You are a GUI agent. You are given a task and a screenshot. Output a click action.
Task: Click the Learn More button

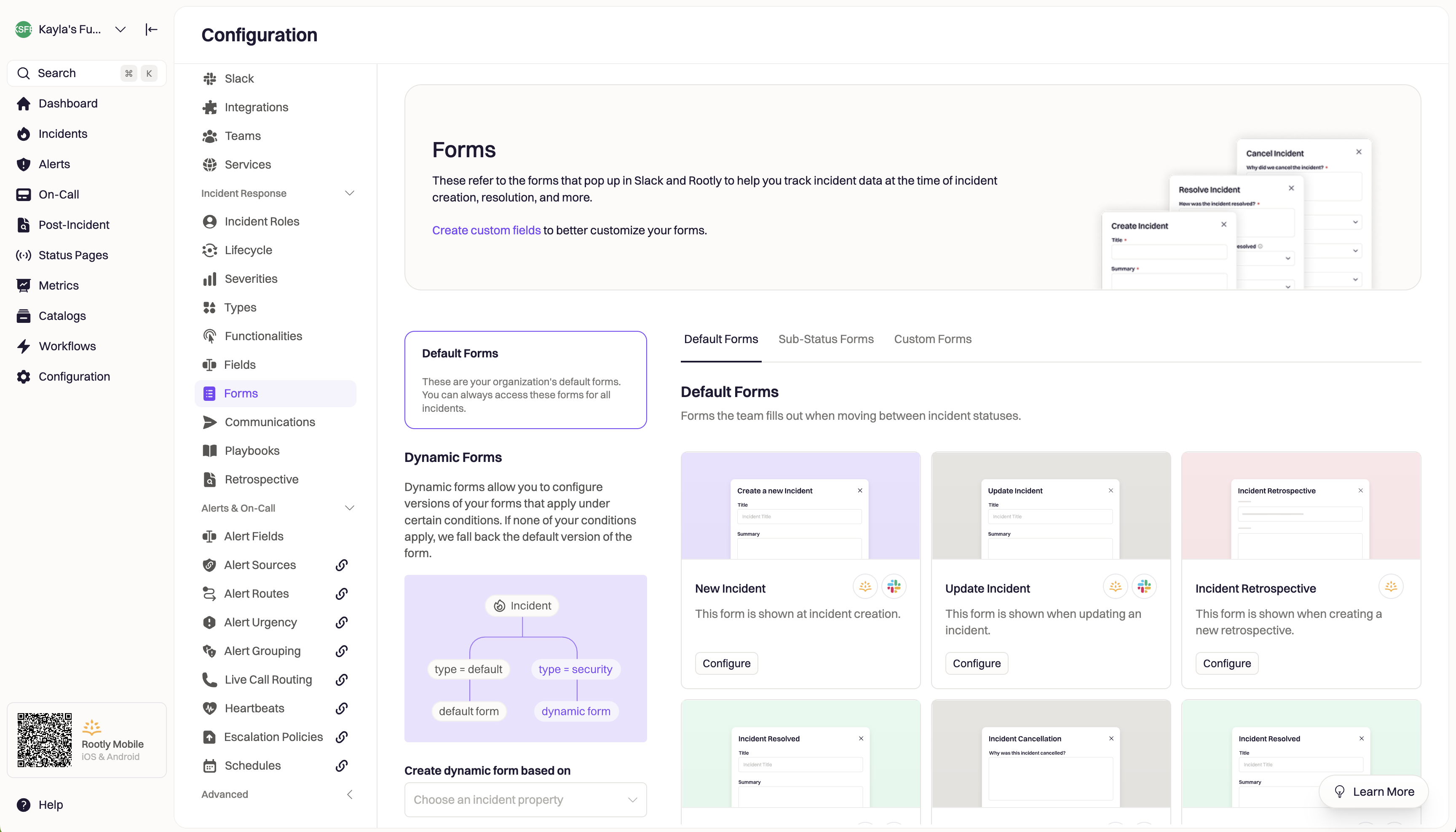point(1373,792)
